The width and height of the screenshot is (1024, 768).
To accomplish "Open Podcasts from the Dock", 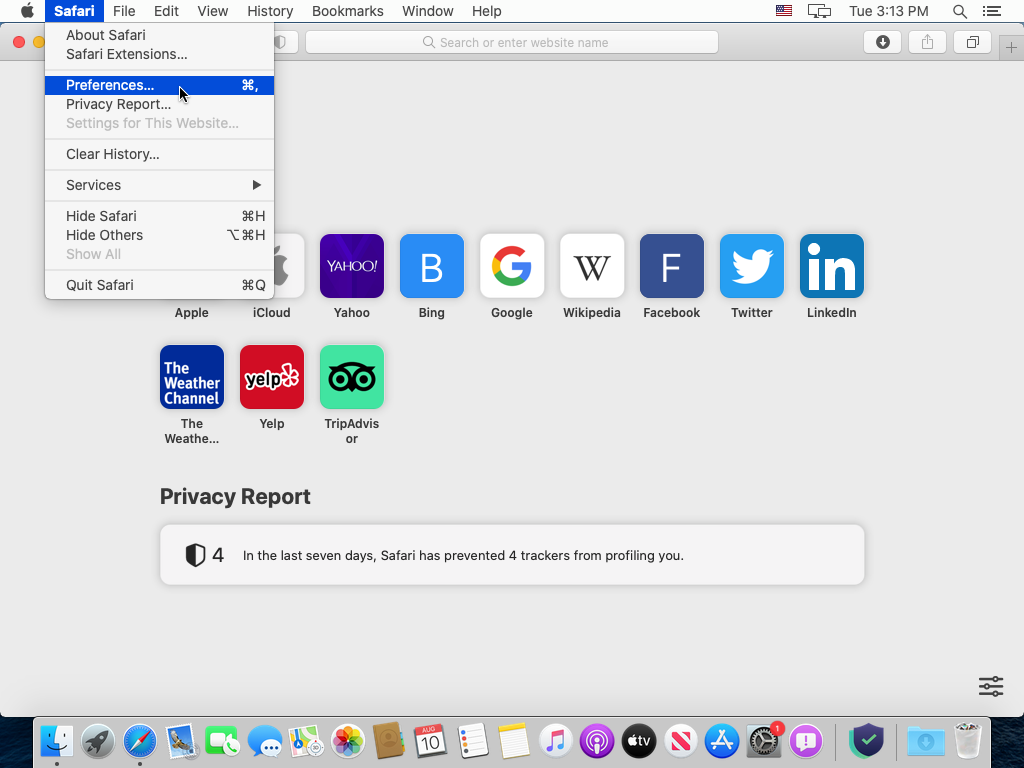I will (597, 741).
